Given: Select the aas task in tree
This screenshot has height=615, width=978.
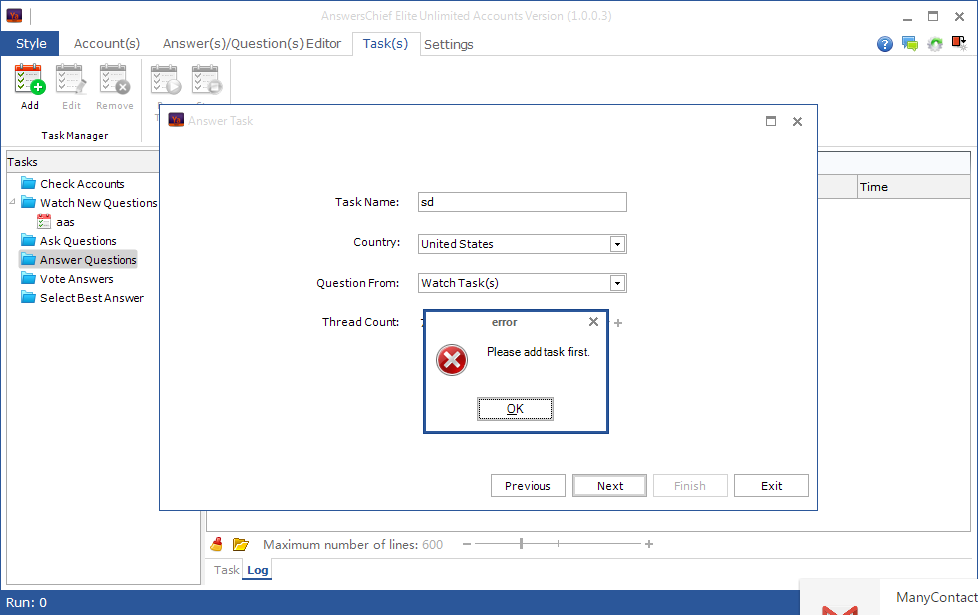Looking at the screenshot, I should coord(65,222).
